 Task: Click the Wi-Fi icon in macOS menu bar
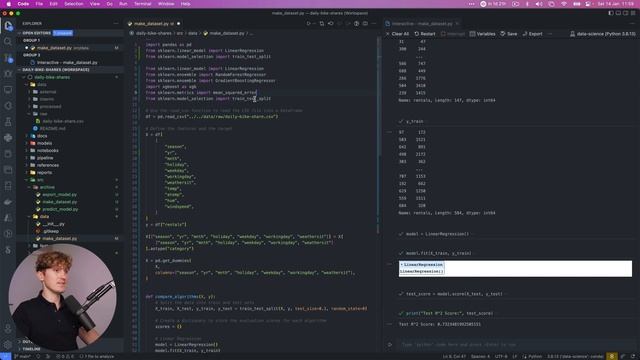point(564,4)
